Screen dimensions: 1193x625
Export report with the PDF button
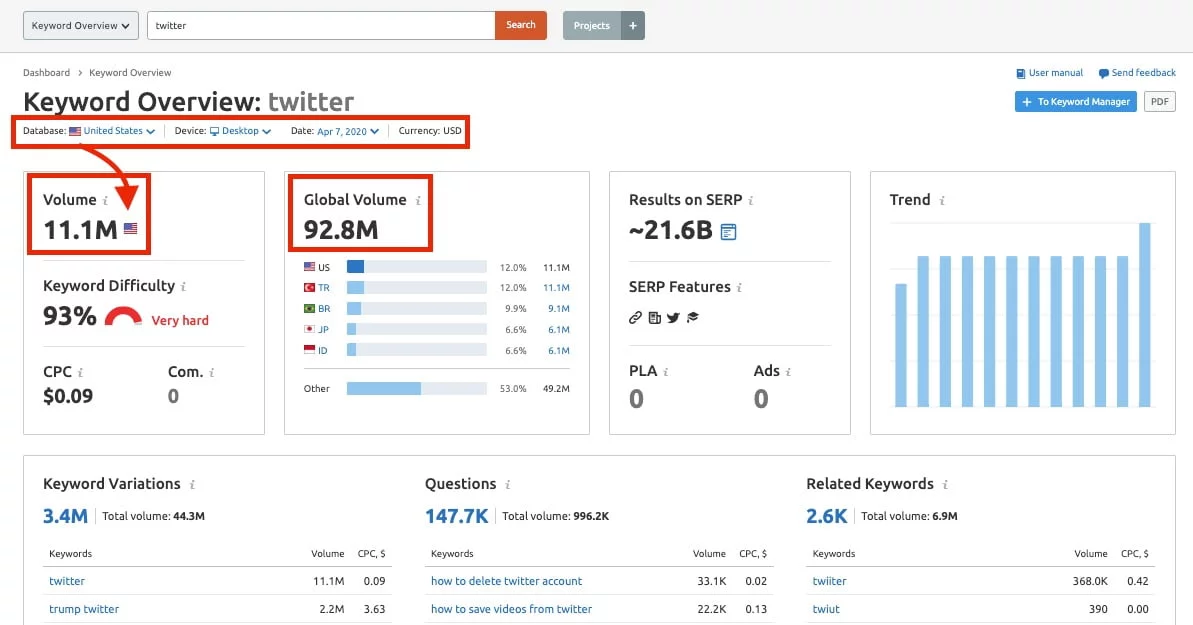point(1159,102)
